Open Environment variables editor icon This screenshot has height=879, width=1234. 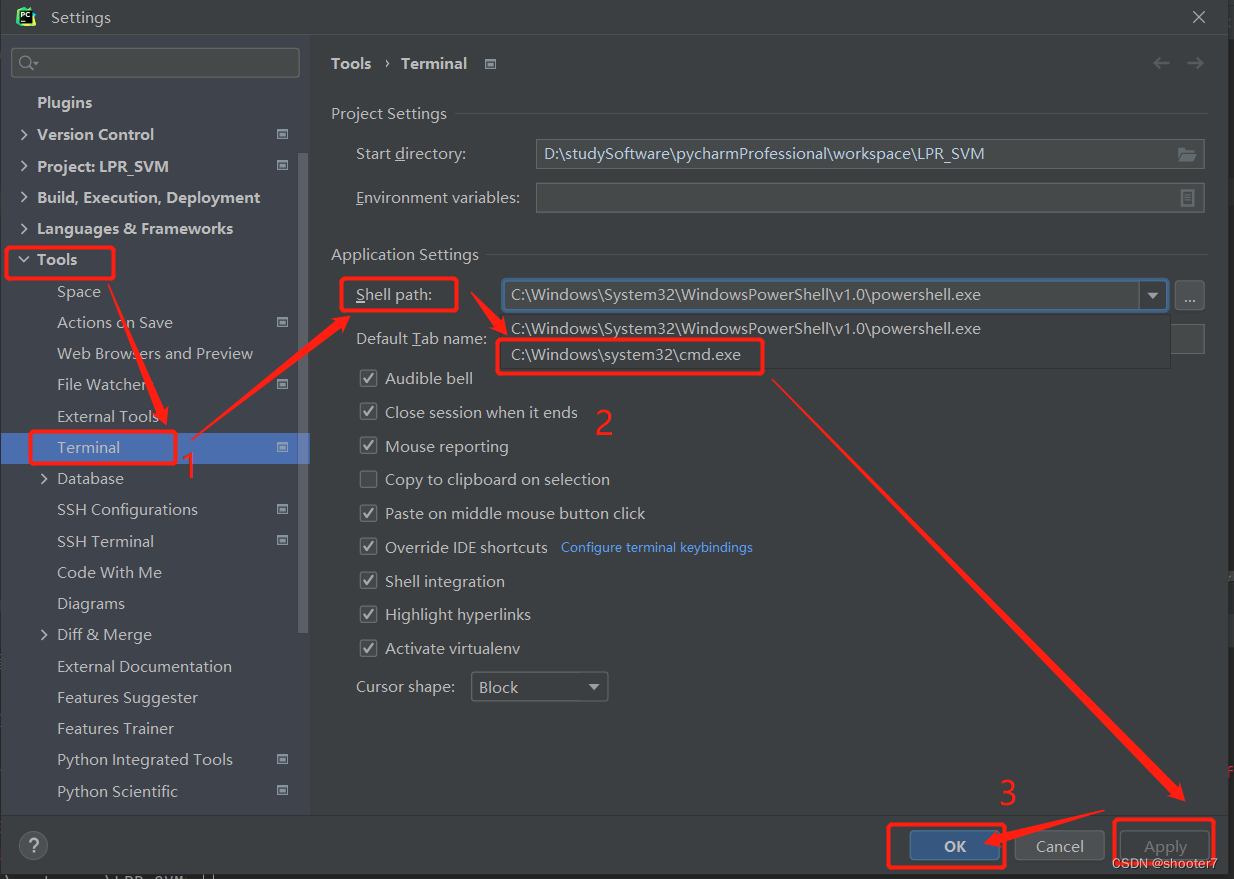pos(1187,198)
